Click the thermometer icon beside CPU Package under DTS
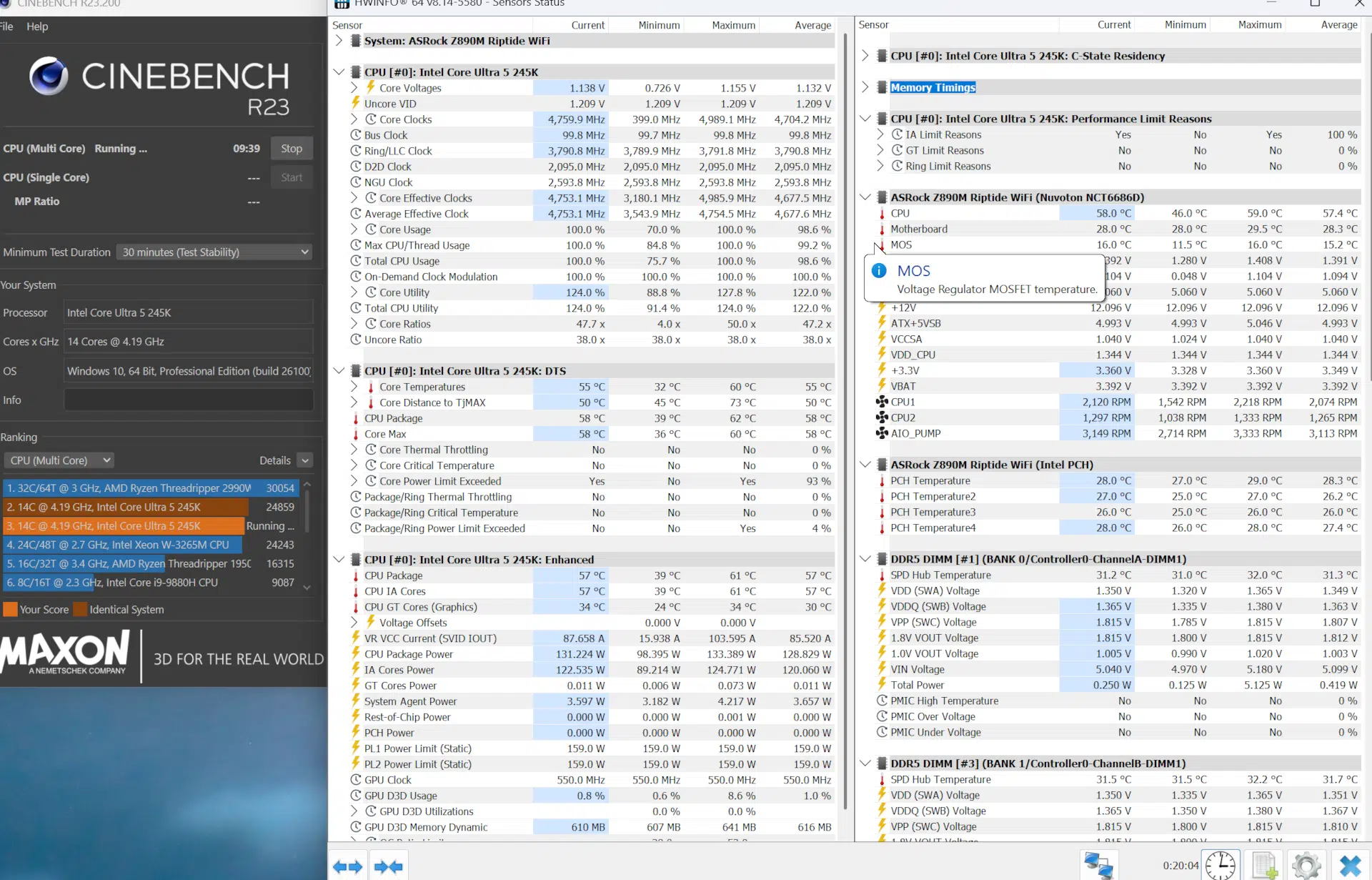 click(355, 418)
